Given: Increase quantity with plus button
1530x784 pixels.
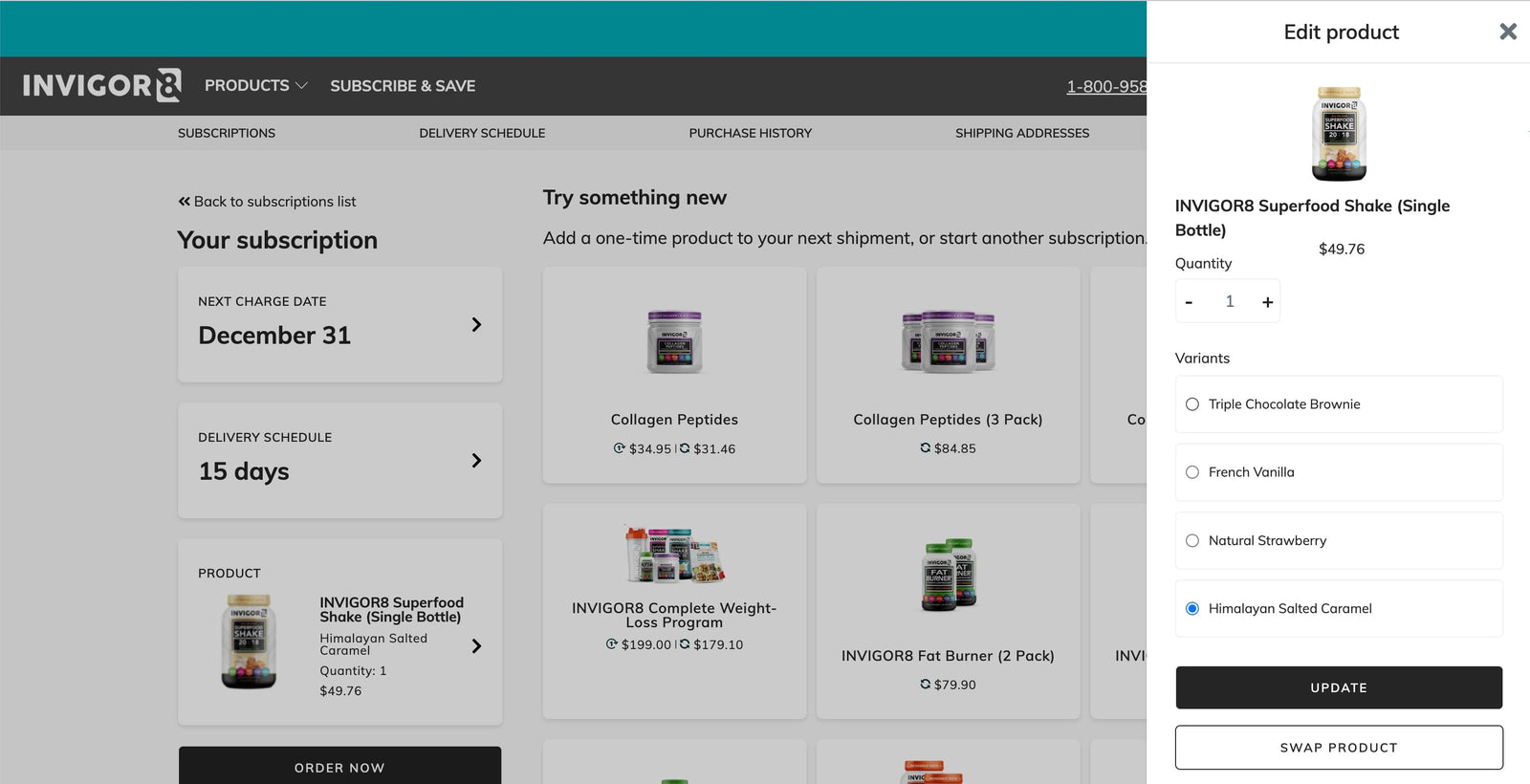Looking at the screenshot, I should point(1267,302).
